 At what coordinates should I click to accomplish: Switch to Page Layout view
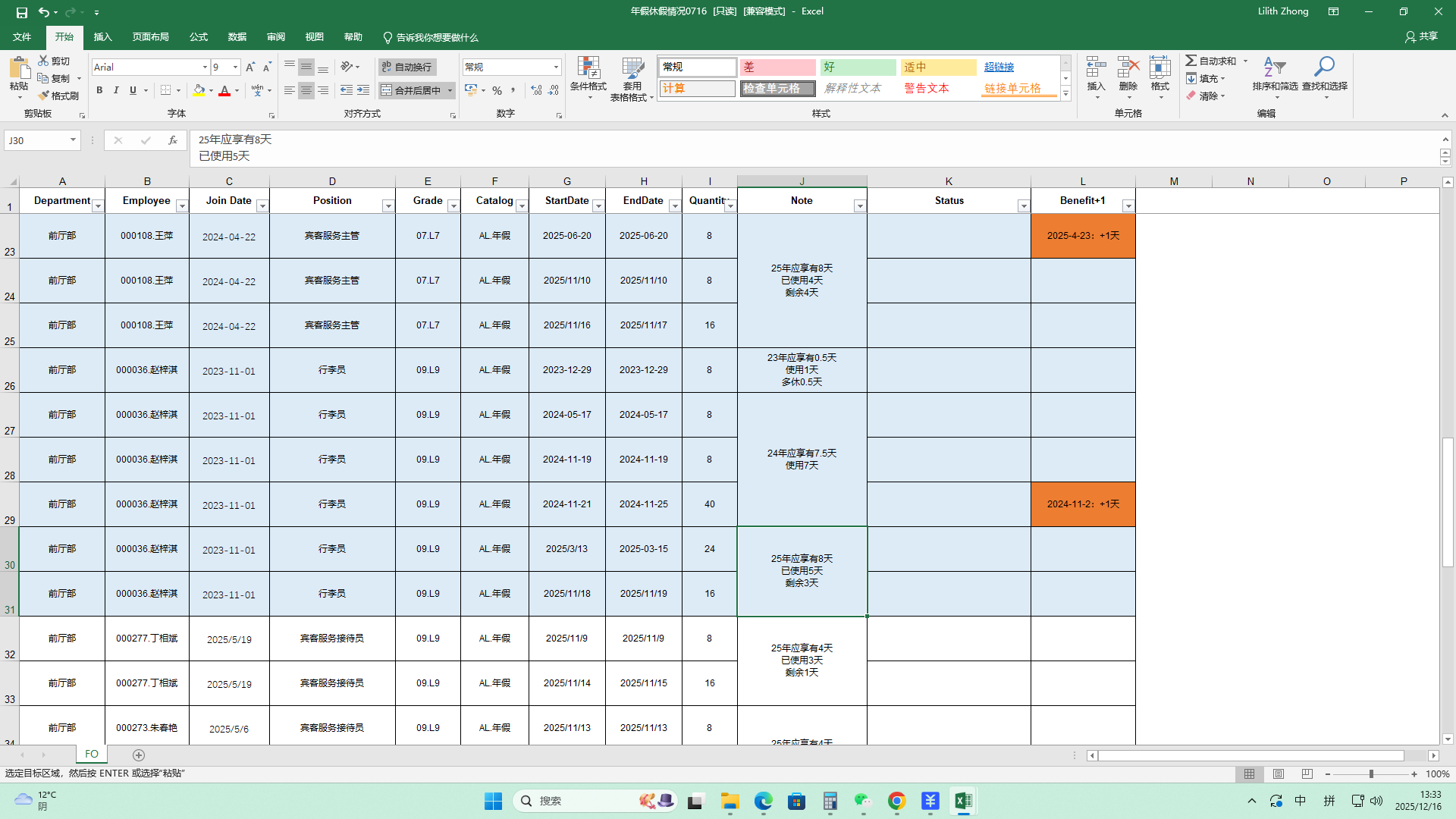[1279, 774]
